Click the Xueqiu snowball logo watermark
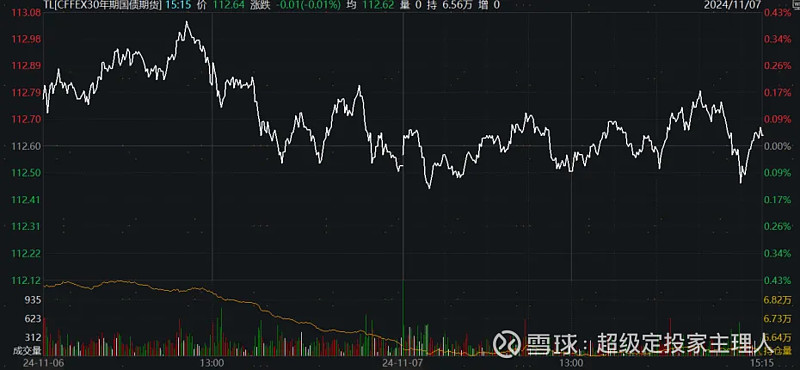The width and height of the screenshot is (800, 370). click(x=506, y=344)
